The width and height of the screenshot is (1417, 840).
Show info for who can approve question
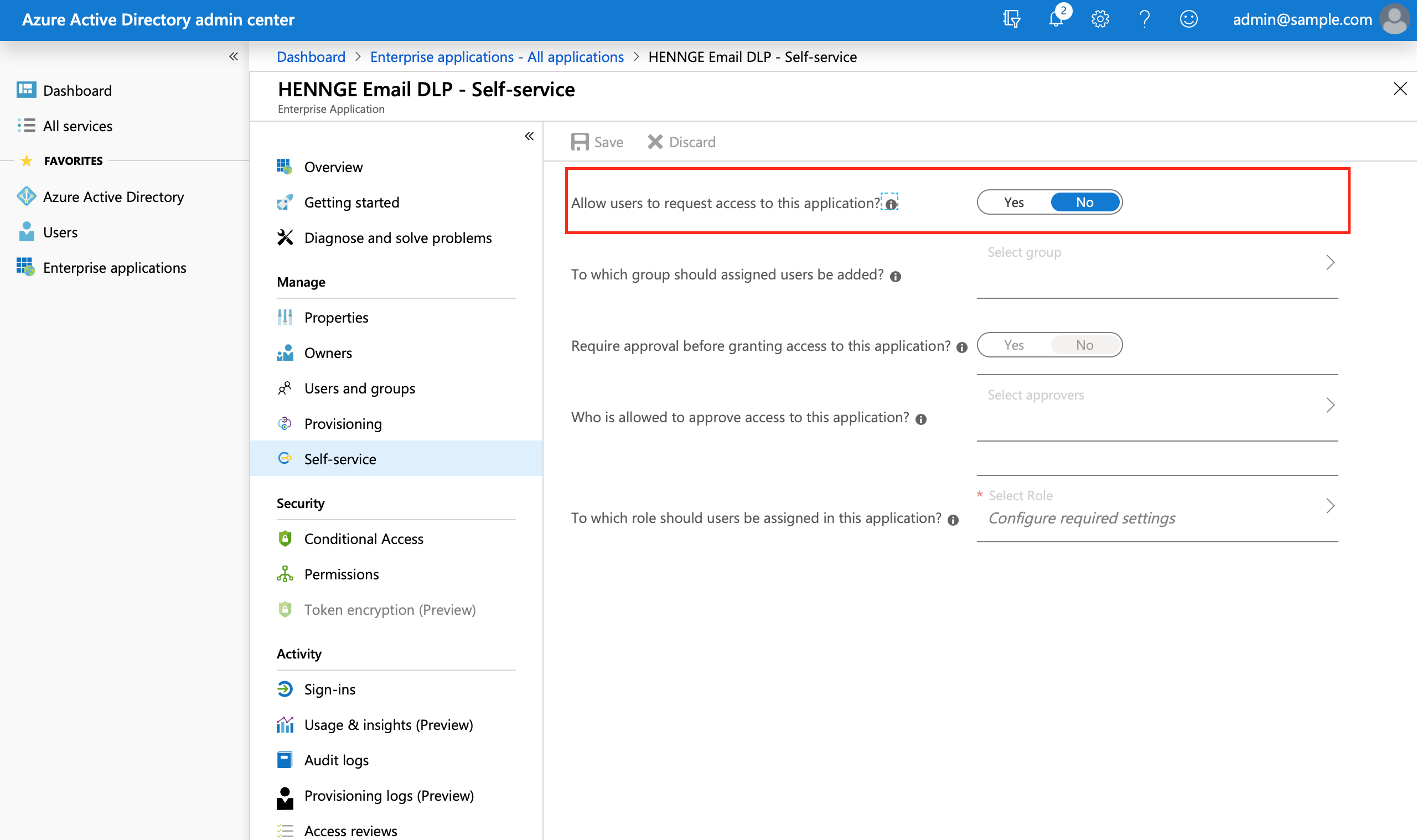coord(921,419)
